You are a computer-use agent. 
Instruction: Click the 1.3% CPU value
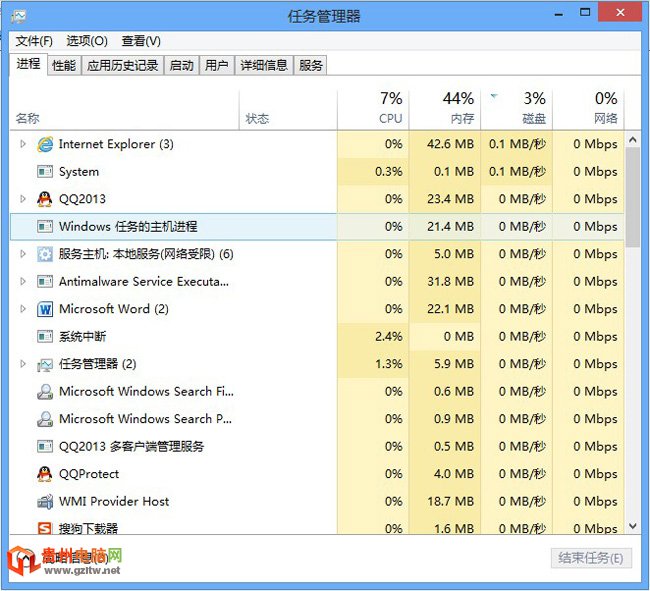click(x=388, y=364)
